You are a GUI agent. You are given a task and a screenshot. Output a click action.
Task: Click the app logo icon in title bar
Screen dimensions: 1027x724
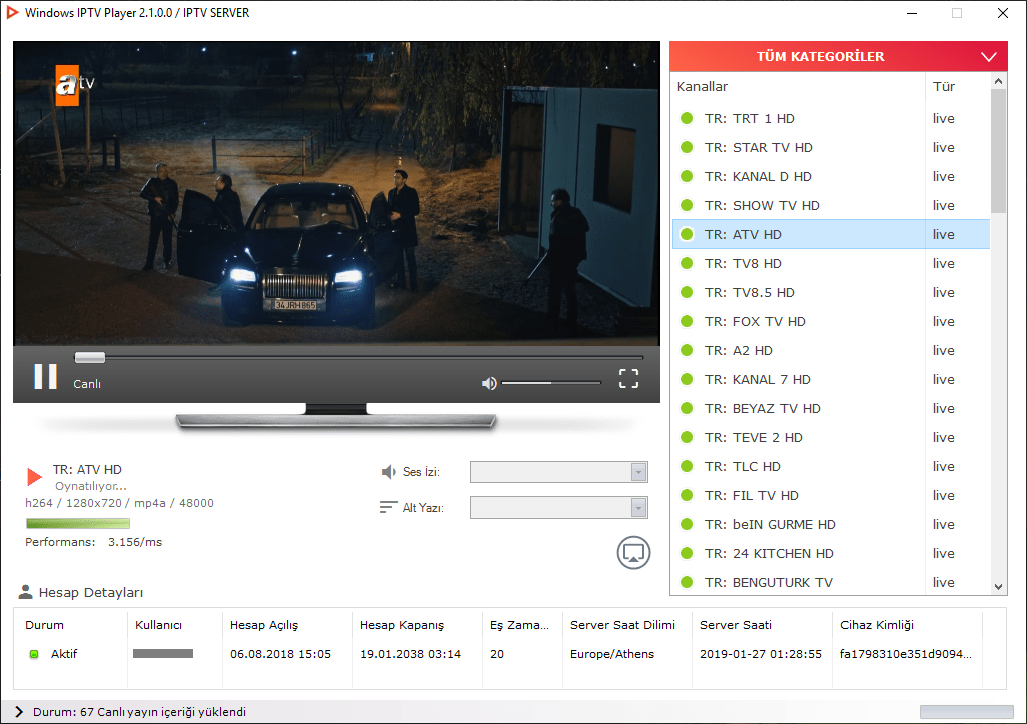tap(14, 13)
